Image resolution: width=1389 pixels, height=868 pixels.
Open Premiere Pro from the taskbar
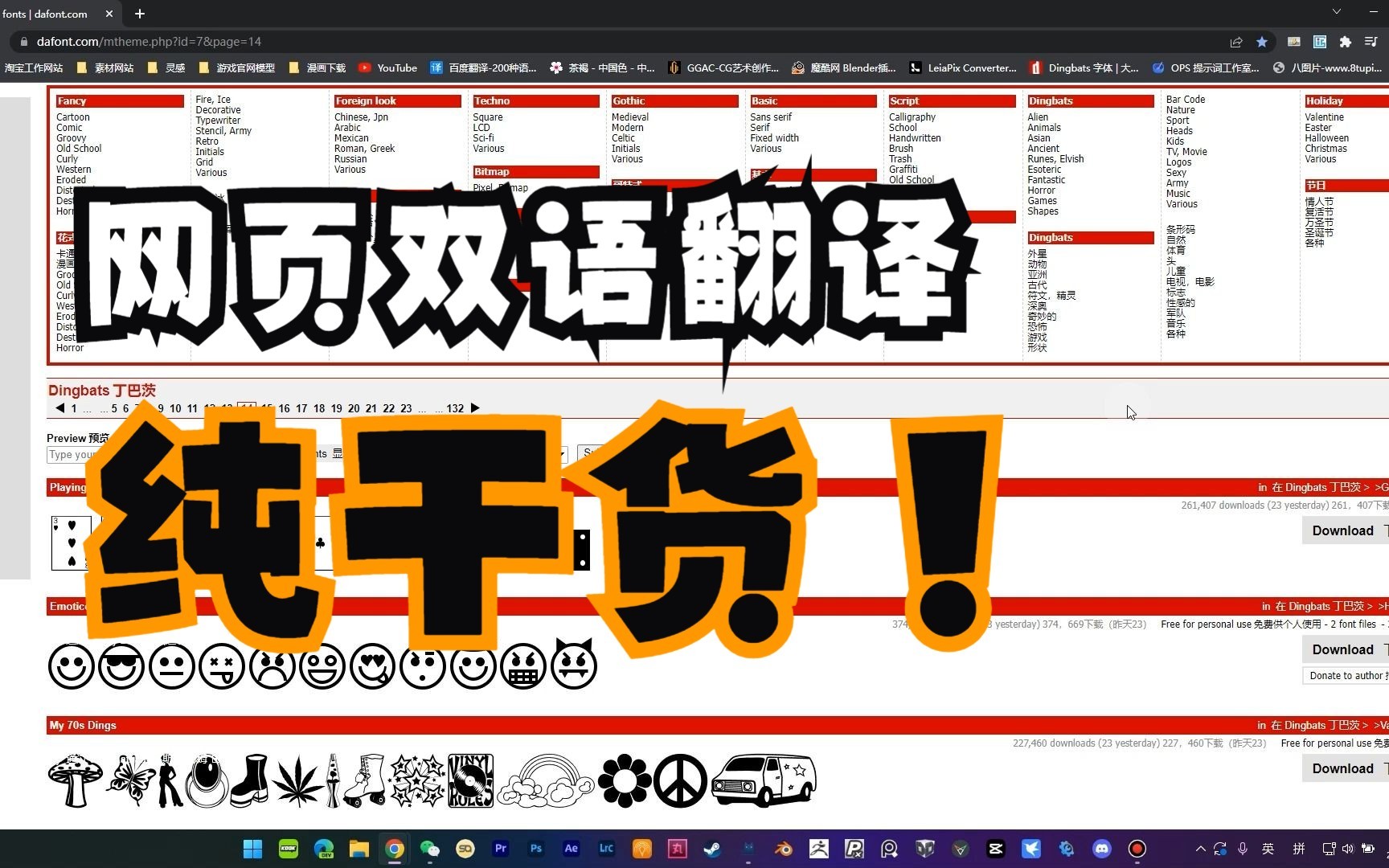pyautogui.click(x=500, y=849)
